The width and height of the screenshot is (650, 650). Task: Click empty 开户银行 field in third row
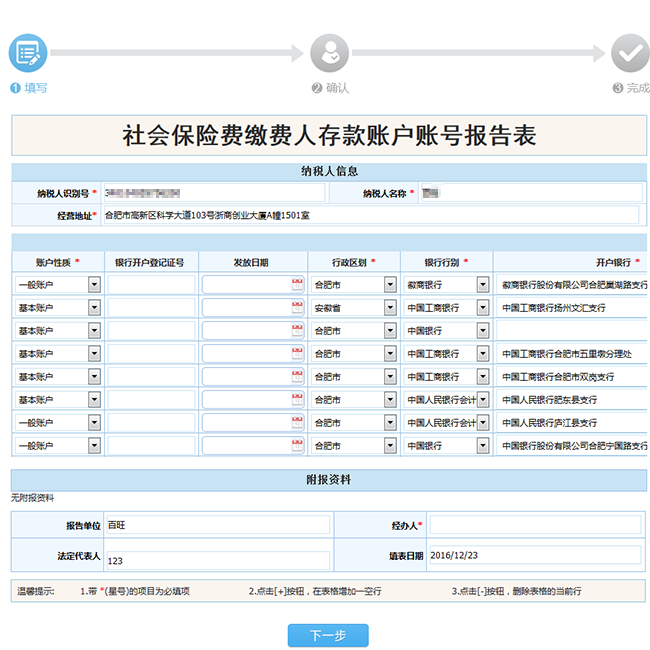(572, 330)
